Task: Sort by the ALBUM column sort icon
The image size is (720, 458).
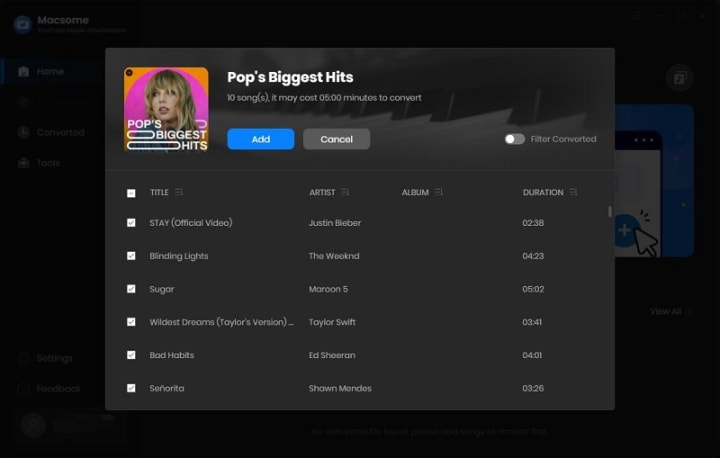Action: coord(439,192)
